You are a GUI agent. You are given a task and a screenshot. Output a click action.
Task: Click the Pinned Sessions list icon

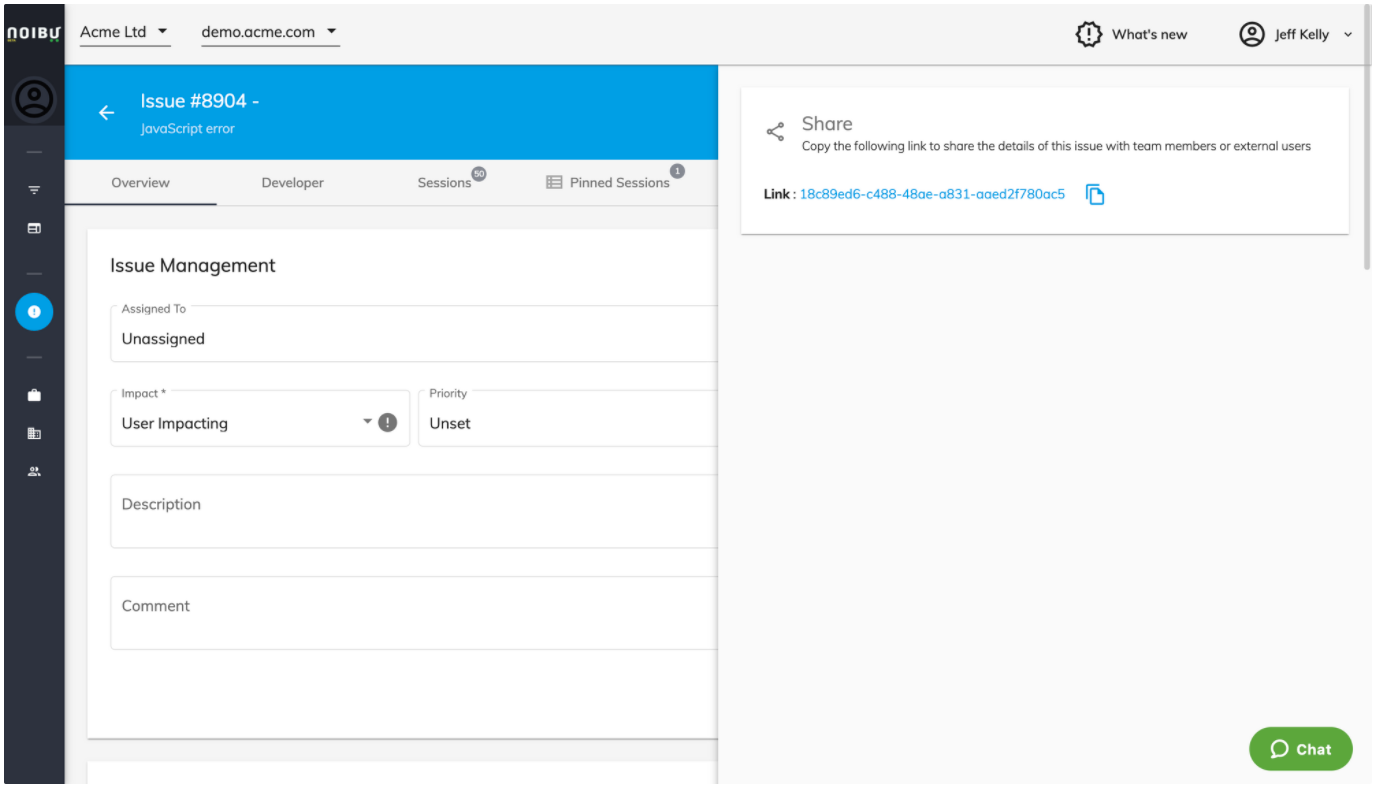click(554, 182)
